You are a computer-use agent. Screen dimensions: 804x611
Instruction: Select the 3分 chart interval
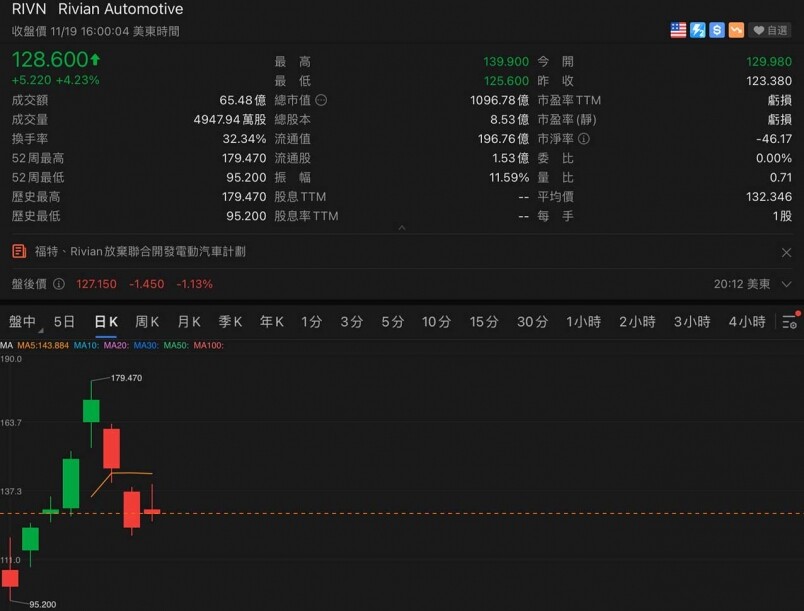click(352, 322)
